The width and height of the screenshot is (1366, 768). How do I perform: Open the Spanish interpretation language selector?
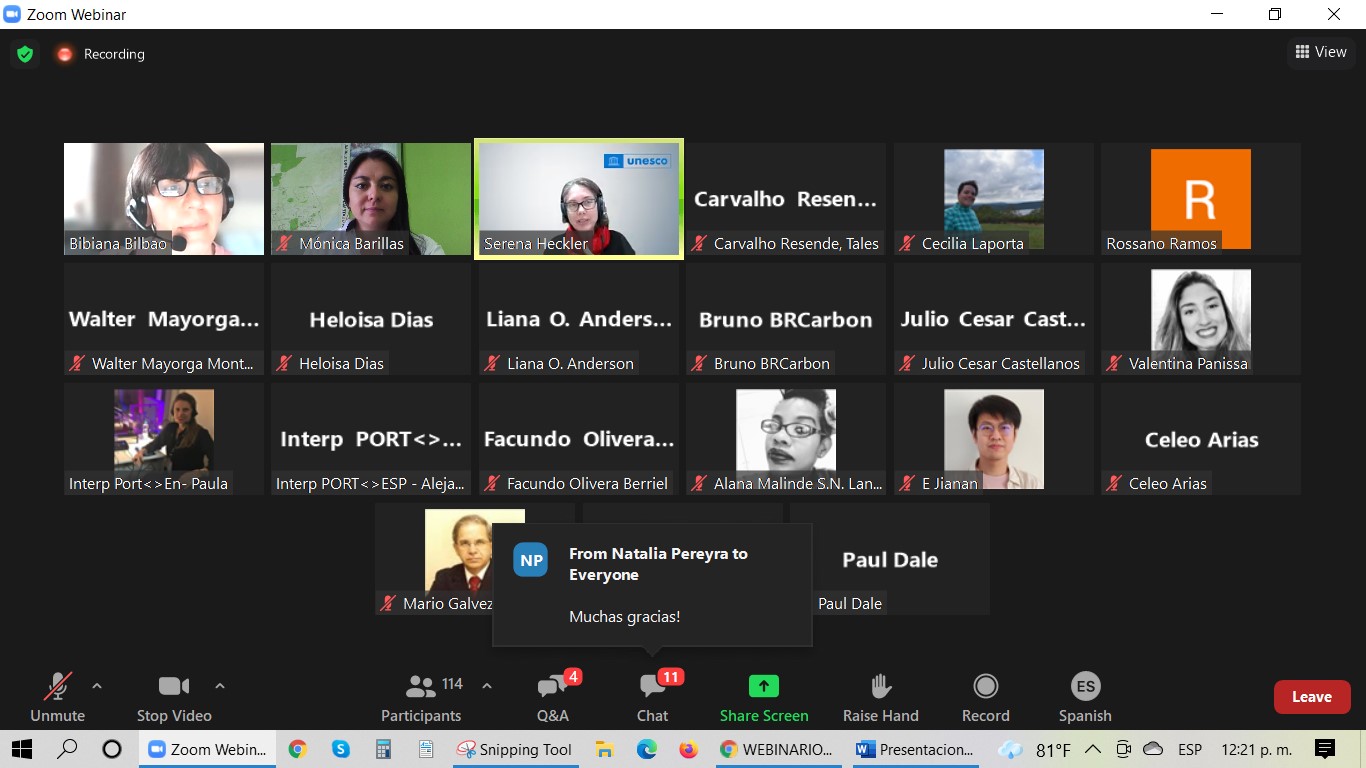(1085, 696)
